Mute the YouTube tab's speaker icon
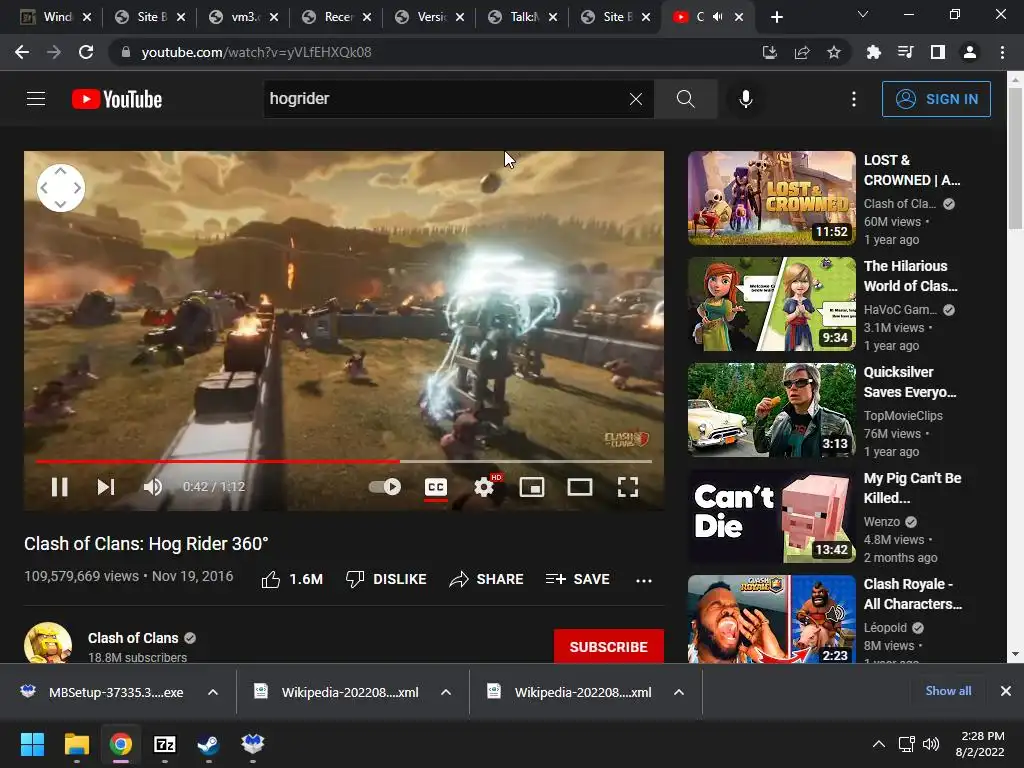This screenshot has width=1024, height=768. (718, 17)
